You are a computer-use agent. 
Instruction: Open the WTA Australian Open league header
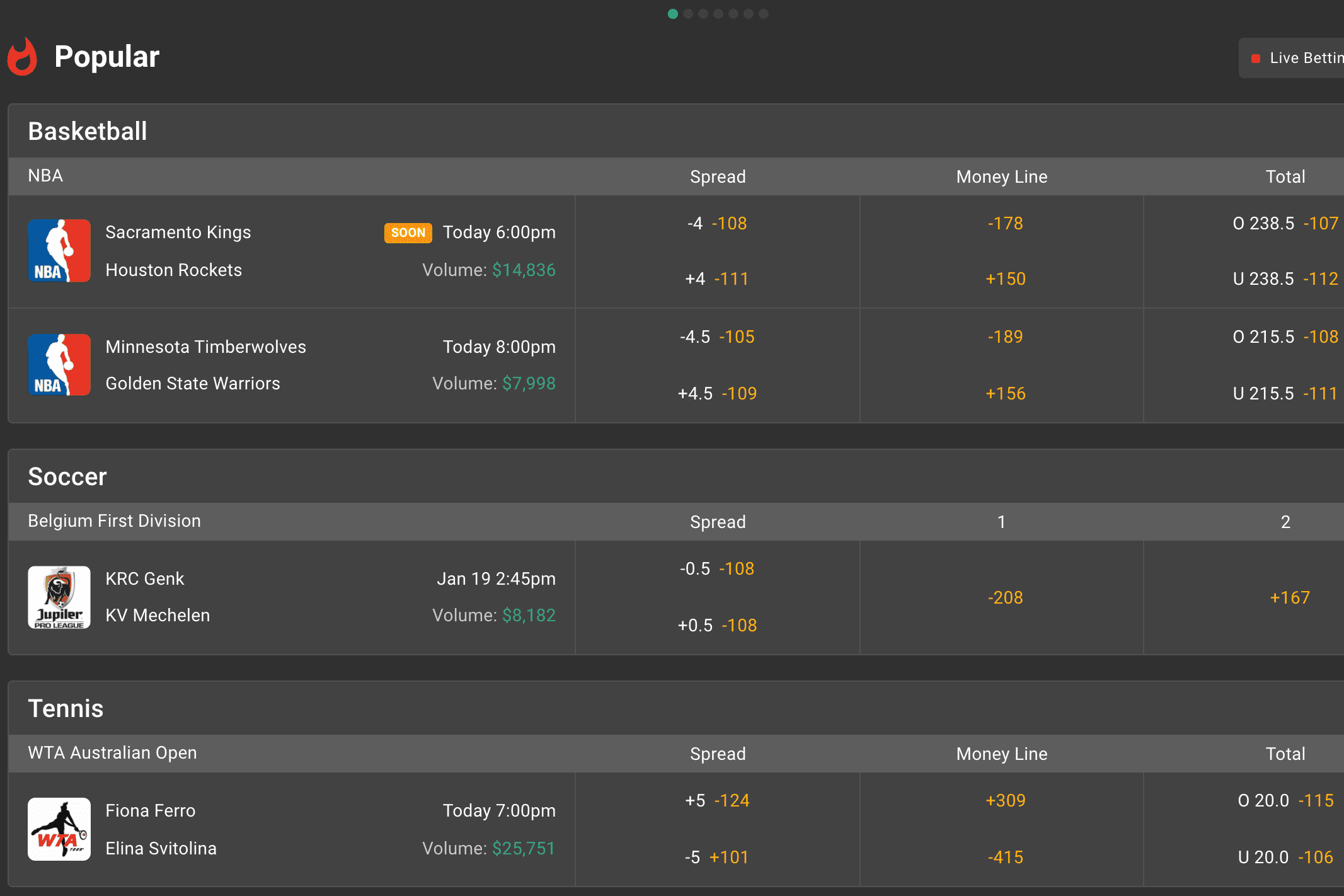click(112, 753)
